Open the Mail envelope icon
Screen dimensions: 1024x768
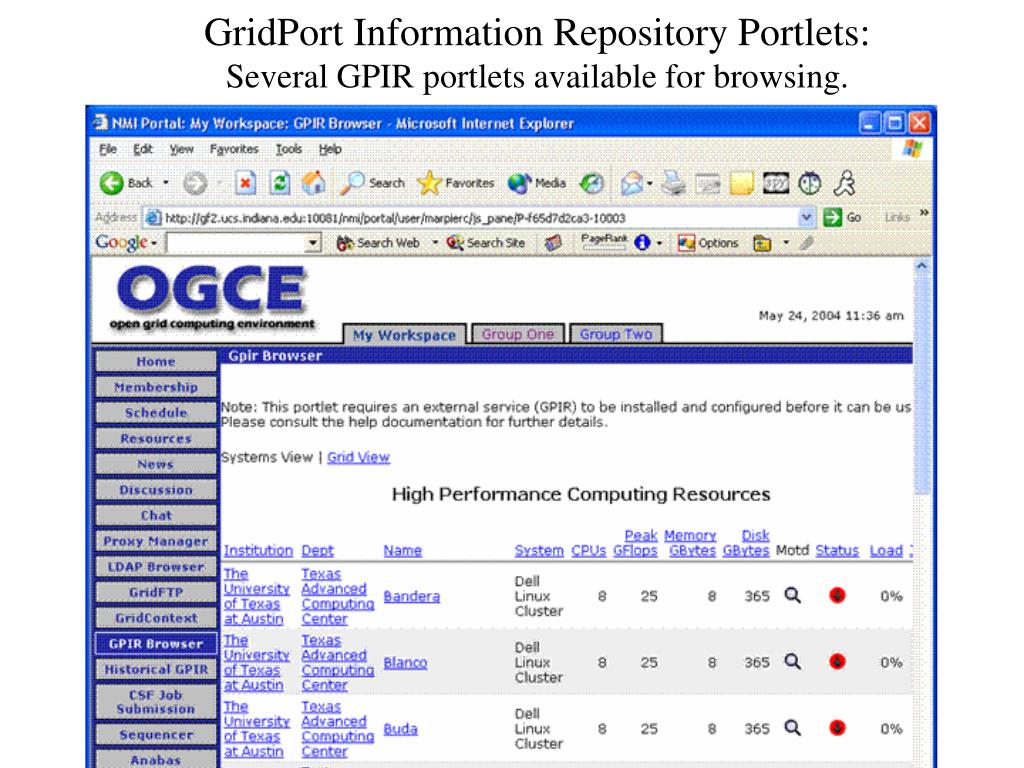pos(632,184)
